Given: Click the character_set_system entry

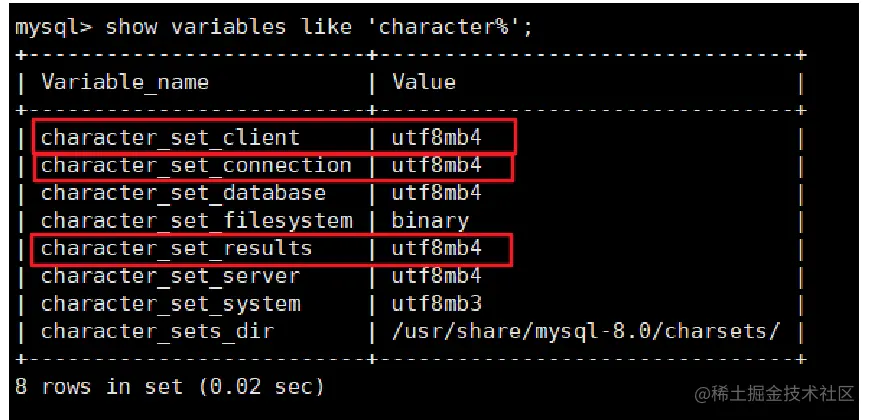Looking at the screenshot, I should [x=170, y=303].
